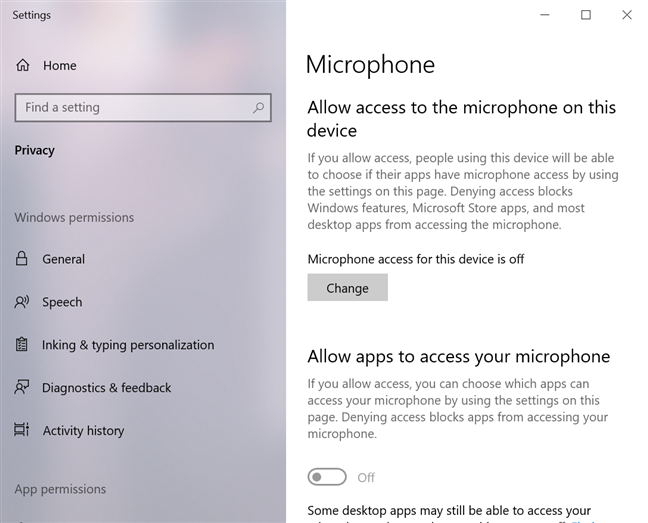
Task: Click the Inking & typing clipboard icon
Action: point(21,345)
